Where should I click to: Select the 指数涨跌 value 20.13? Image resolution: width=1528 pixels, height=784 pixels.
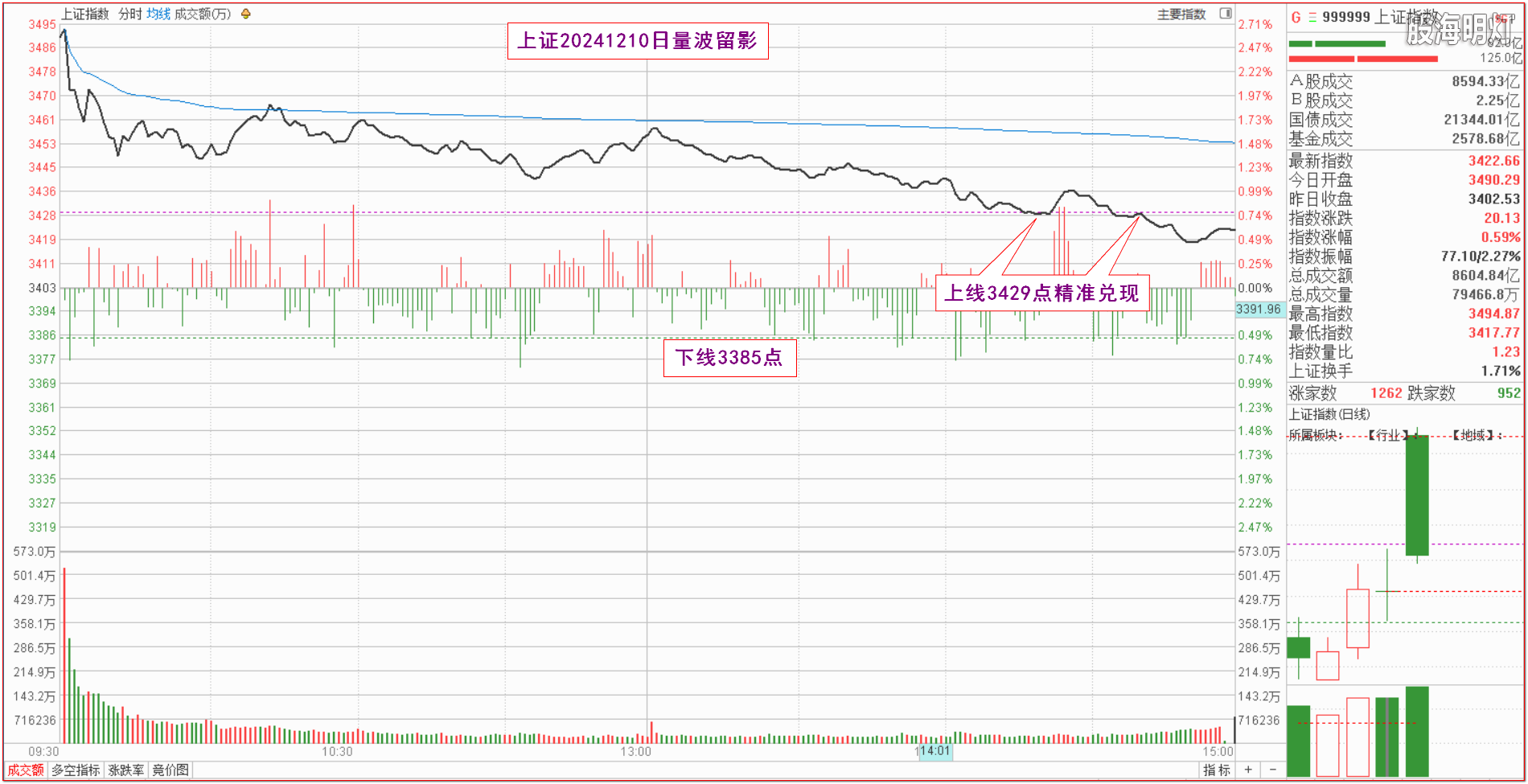point(1502,218)
